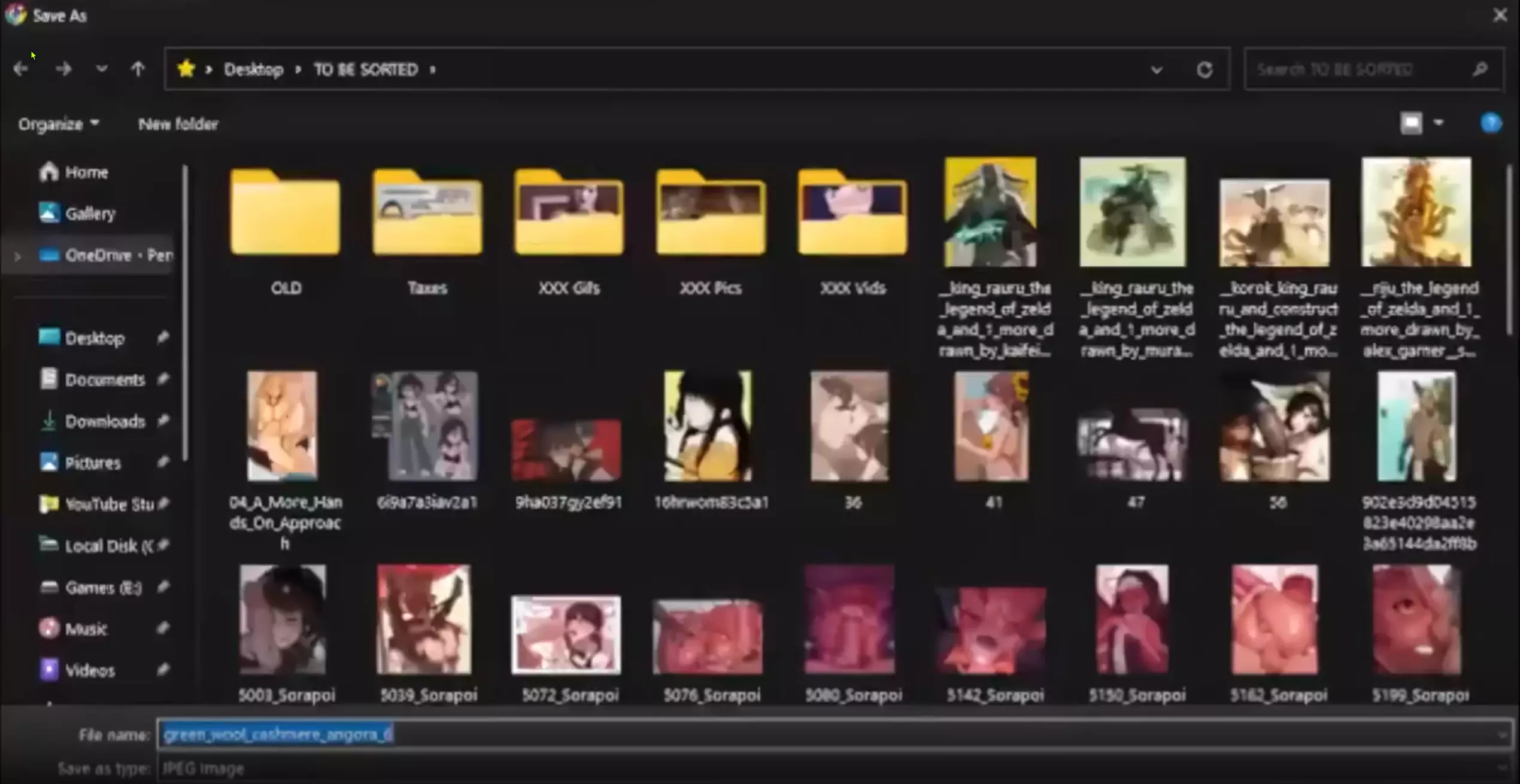Click the pin icon beside Pictures
Viewport: 1520px width, 784px height.
(163, 462)
